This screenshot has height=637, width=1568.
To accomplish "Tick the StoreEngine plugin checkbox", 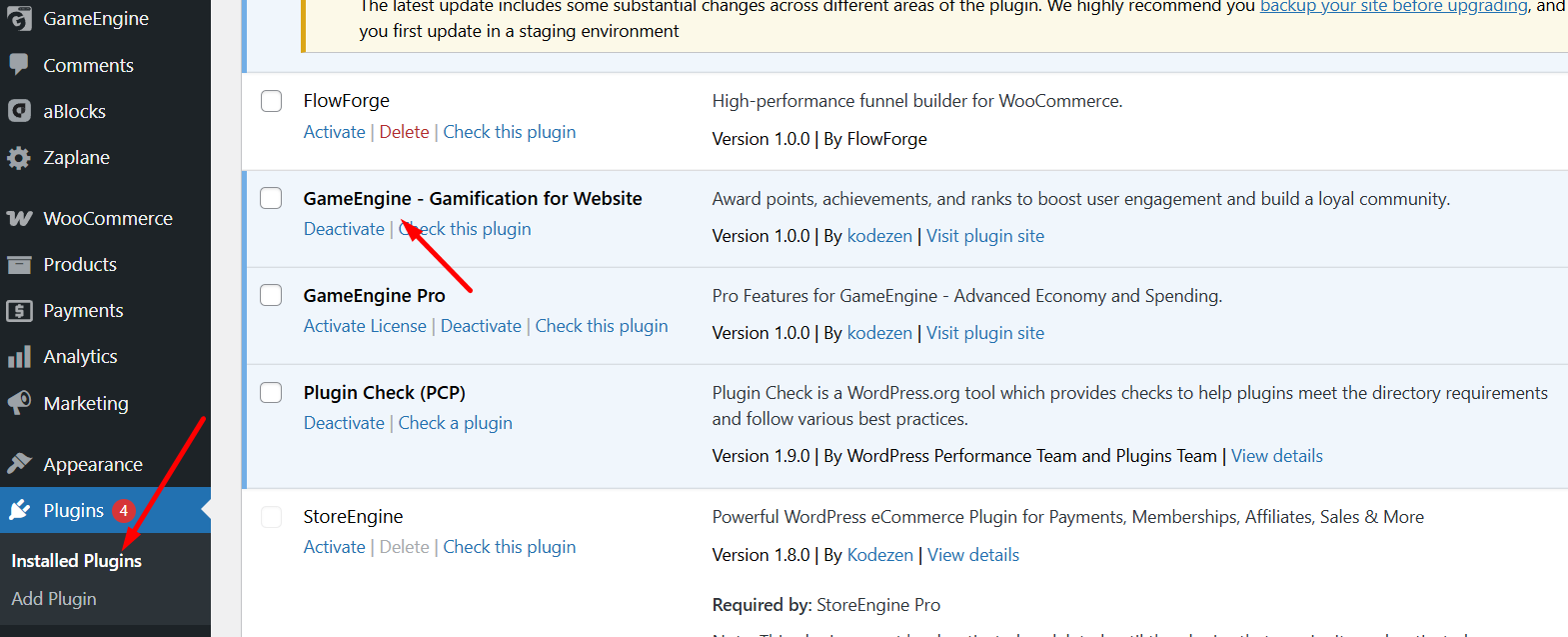I will click(x=271, y=516).
